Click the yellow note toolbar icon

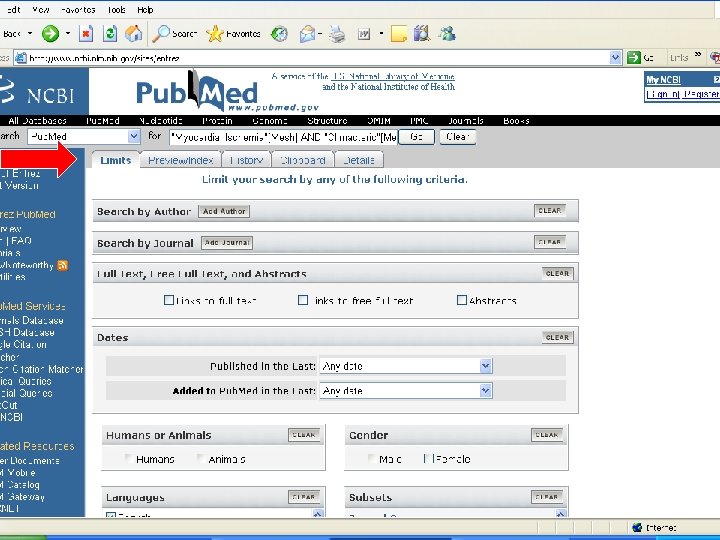(399, 34)
